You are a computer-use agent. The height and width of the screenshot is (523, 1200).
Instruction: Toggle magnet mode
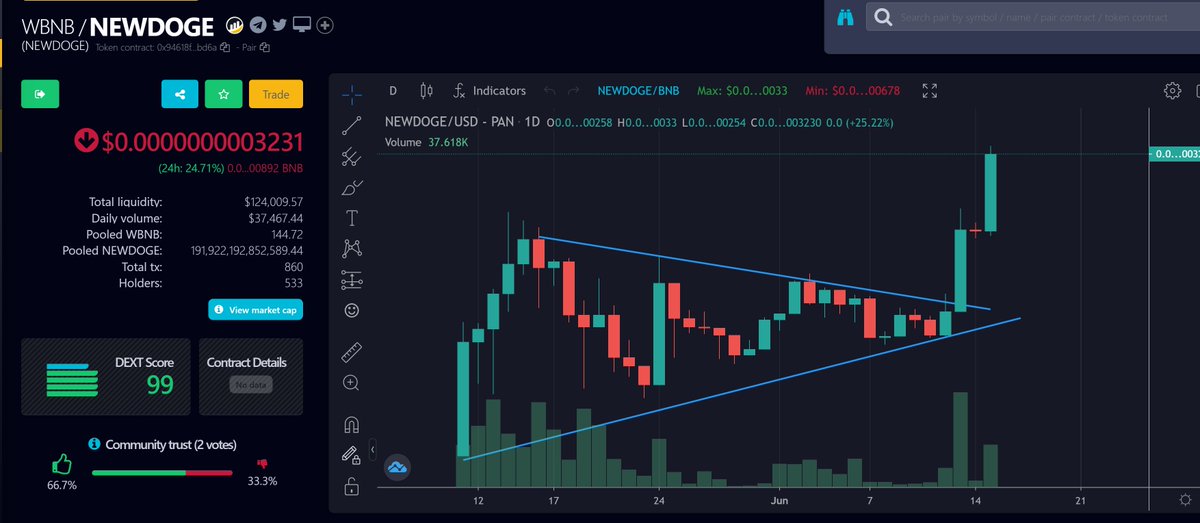click(351, 423)
